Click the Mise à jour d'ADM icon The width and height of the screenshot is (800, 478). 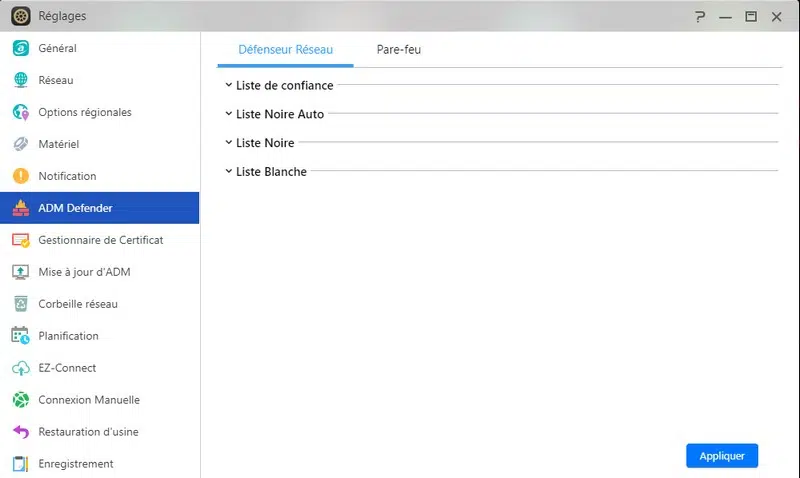(20, 272)
